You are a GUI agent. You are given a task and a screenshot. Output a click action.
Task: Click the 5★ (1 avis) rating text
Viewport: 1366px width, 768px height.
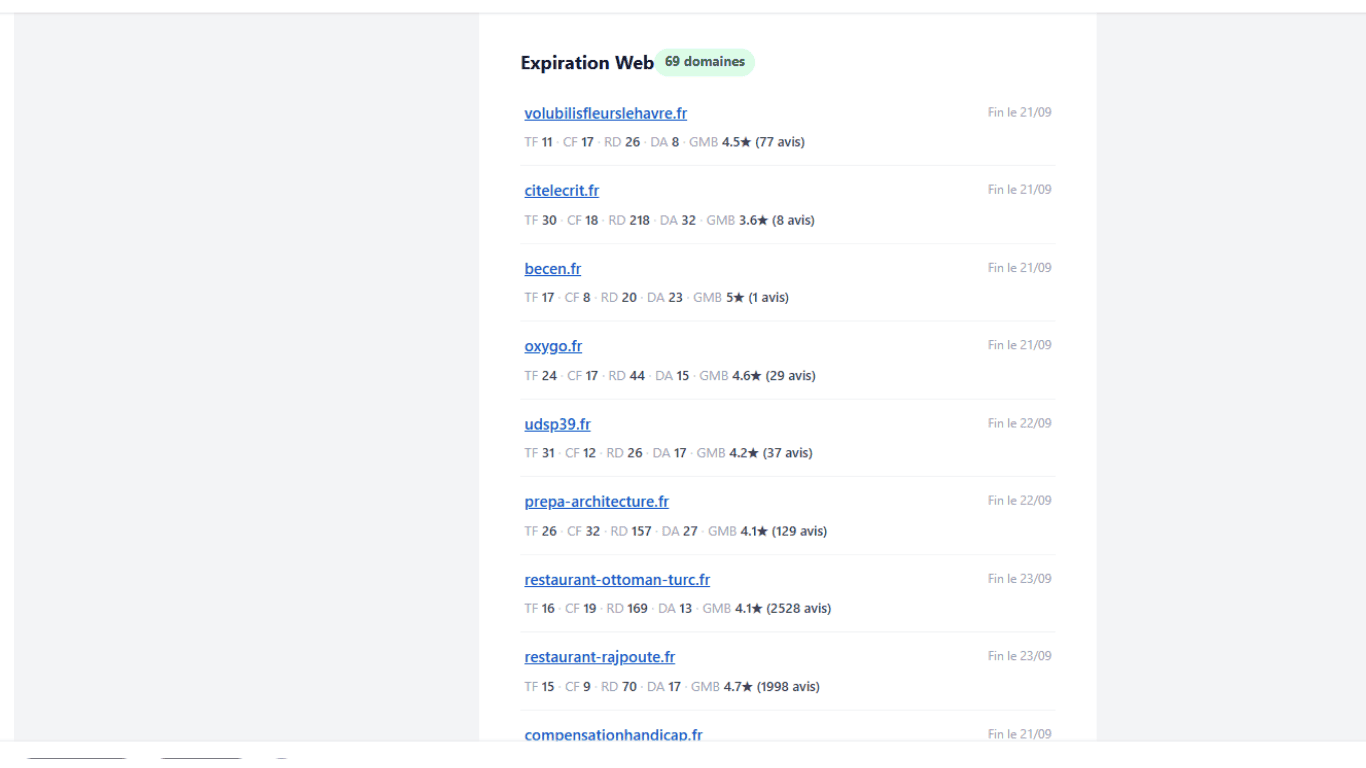pyautogui.click(x=757, y=297)
